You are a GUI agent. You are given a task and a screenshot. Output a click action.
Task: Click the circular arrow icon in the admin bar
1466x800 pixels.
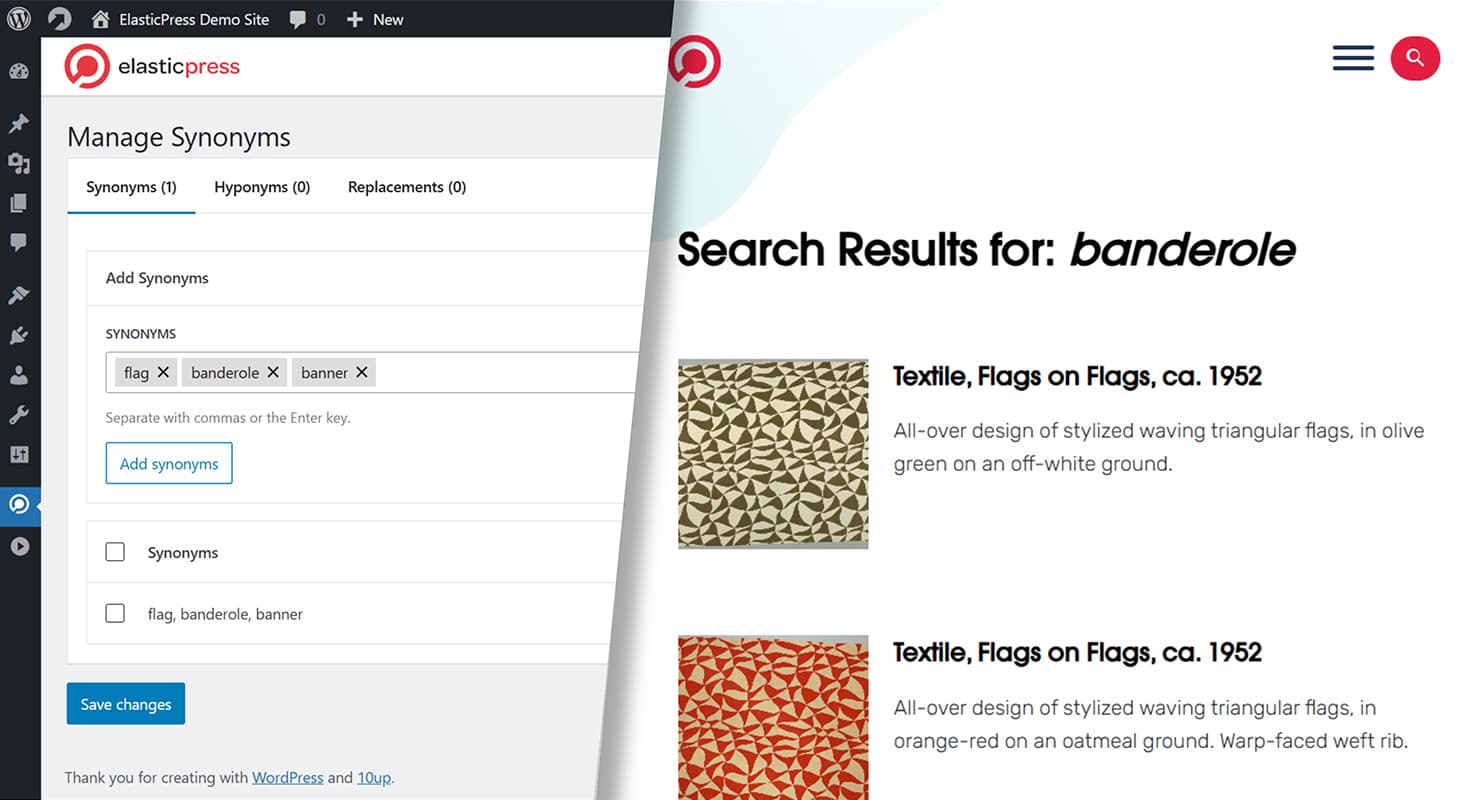60,19
